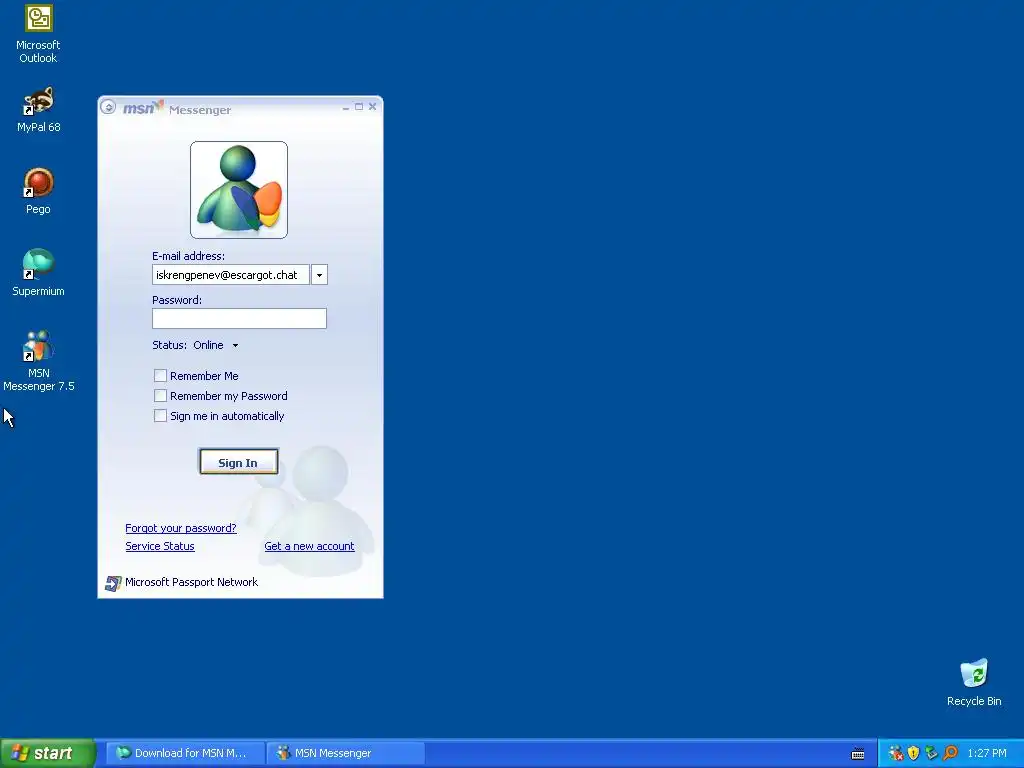Open the Microsoft Outlook desktop icon
This screenshot has height=768, width=1024.
[x=38, y=34]
